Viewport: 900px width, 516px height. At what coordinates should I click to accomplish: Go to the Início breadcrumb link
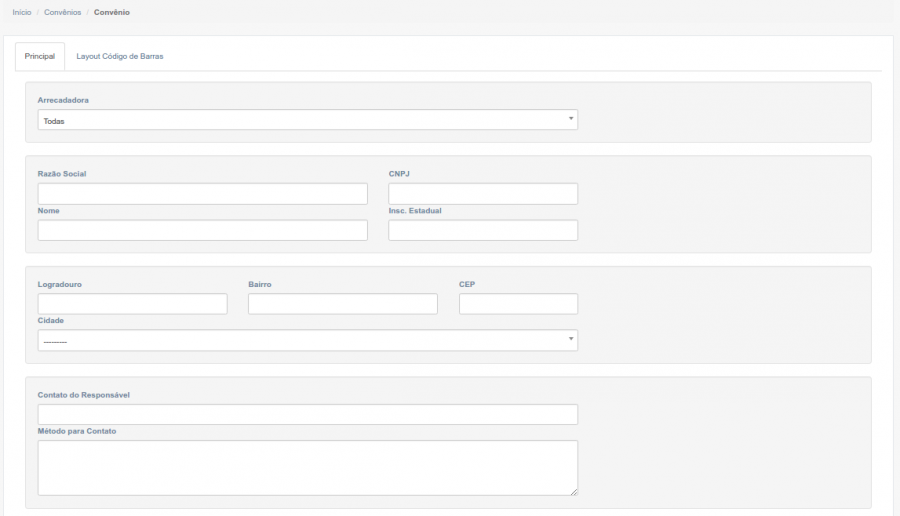(x=21, y=12)
